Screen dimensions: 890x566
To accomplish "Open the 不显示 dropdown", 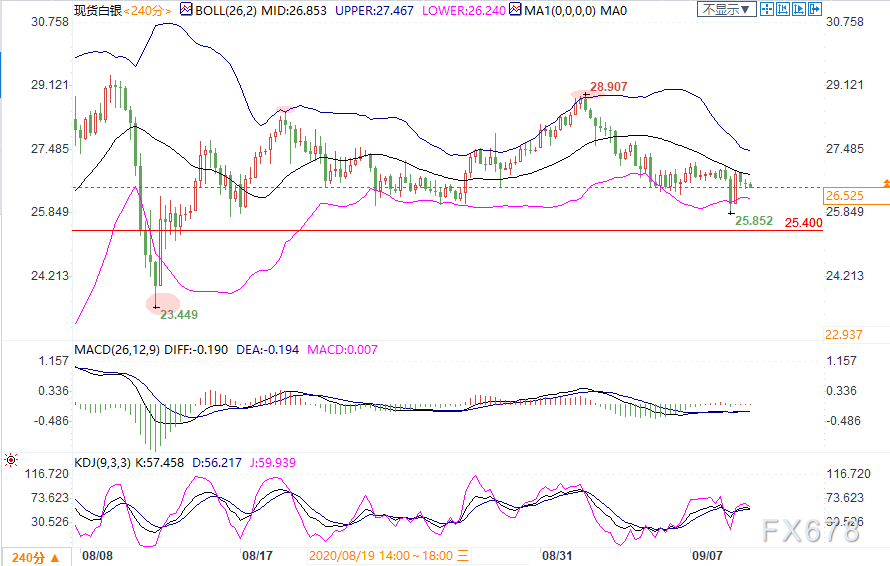I will coord(725,9).
